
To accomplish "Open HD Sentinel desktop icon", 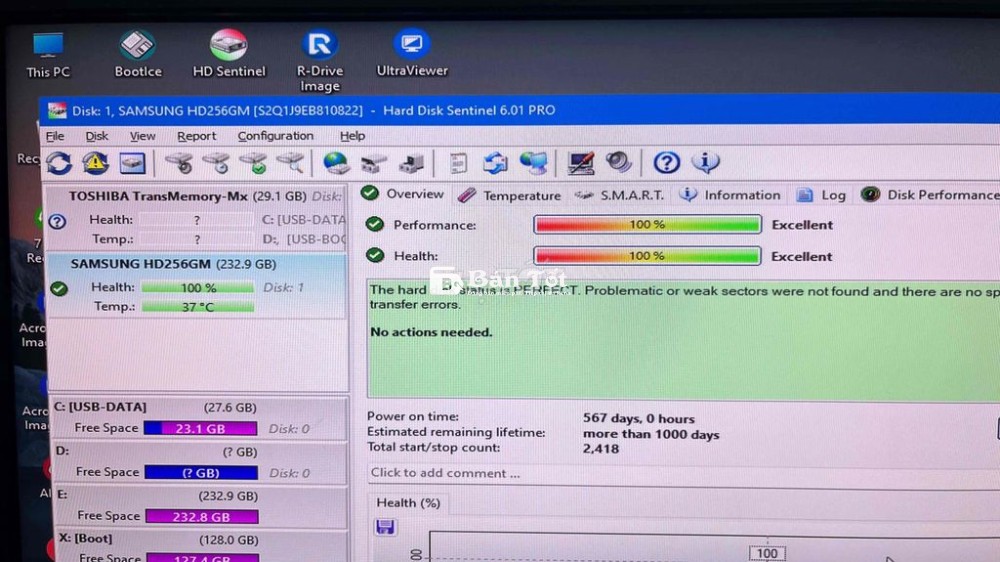I will pyautogui.click(x=229, y=54).
